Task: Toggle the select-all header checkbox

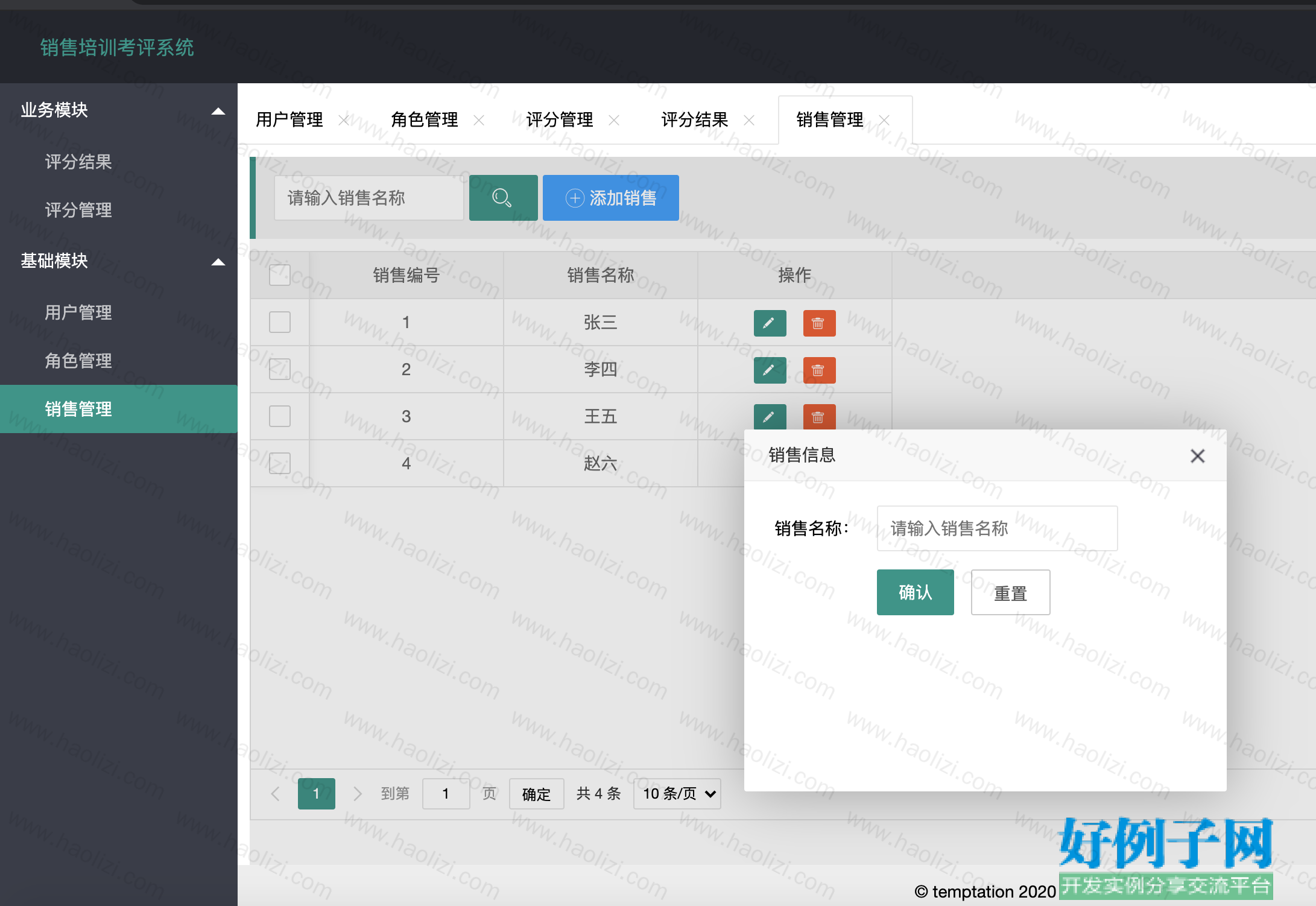Action: pos(280,275)
